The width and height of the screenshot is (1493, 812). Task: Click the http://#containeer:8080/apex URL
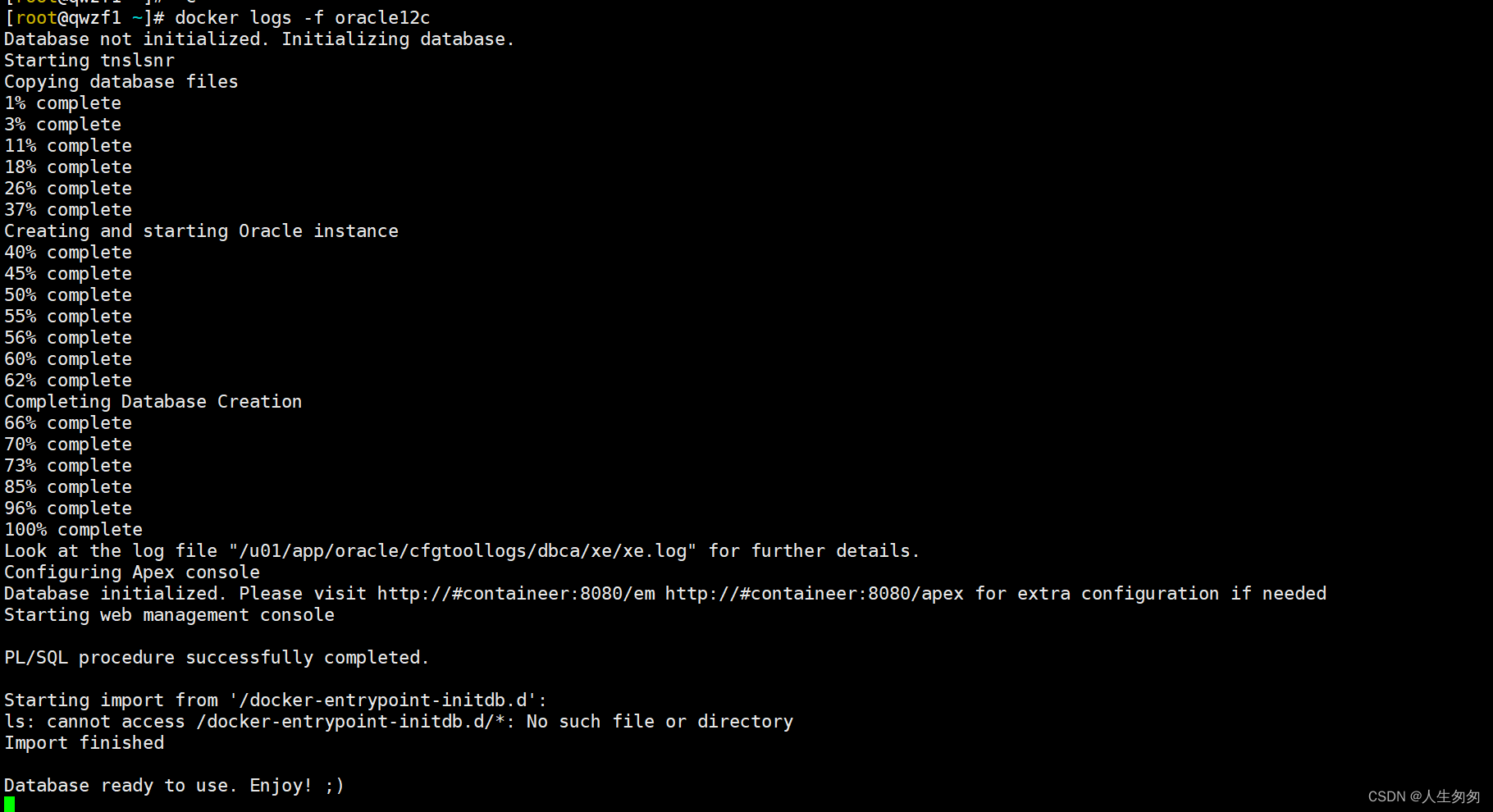[x=815, y=594]
